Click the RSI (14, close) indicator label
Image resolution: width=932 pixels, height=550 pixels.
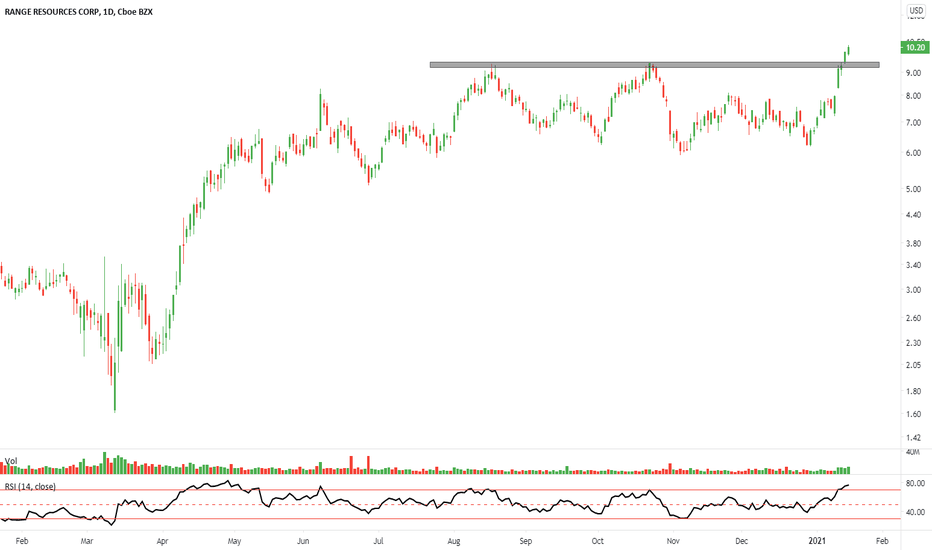tap(30, 486)
